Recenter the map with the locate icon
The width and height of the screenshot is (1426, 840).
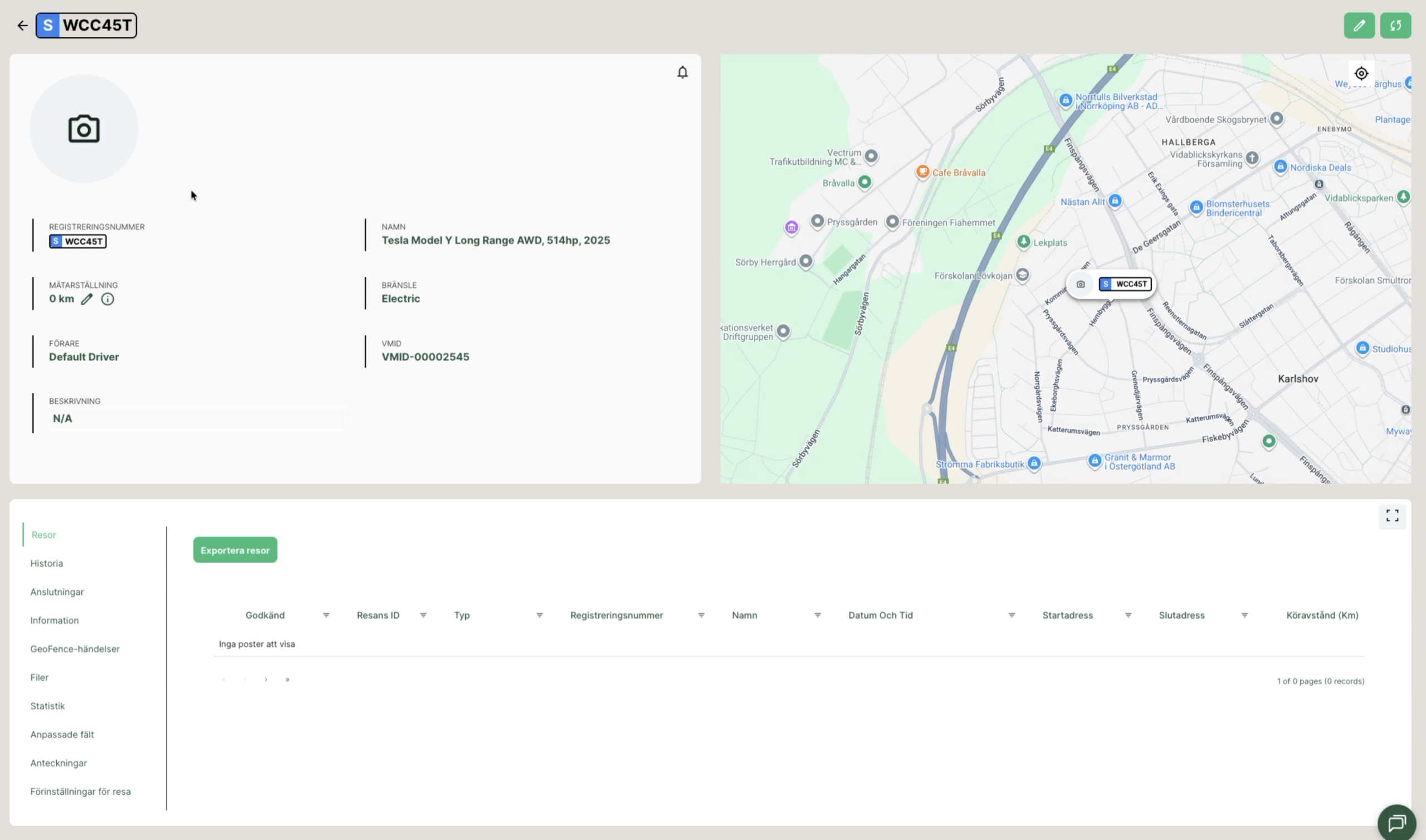point(1361,74)
